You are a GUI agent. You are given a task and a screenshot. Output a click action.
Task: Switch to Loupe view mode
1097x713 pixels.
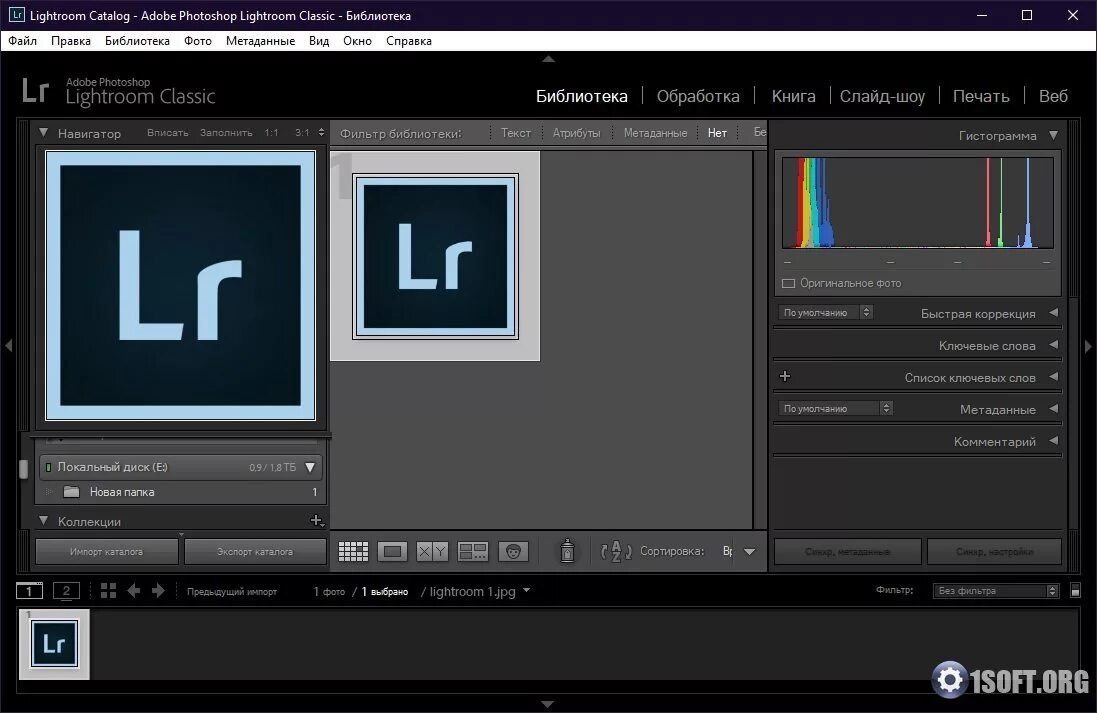coord(392,551)
